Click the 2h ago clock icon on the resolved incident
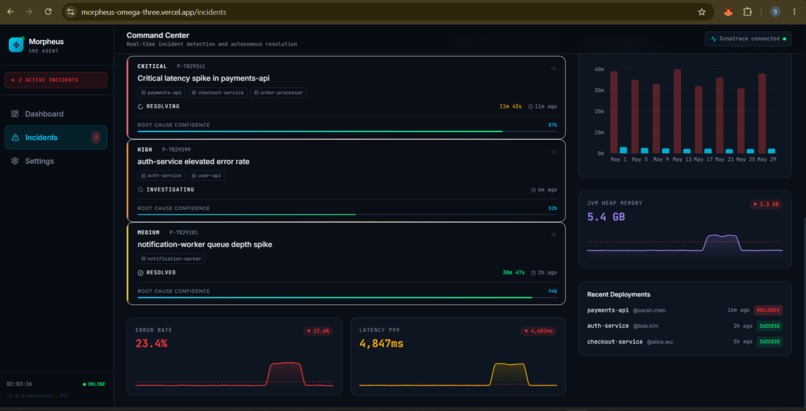Image resolution: width=806 pixels, height=411 pixels. tap(534, 273)
